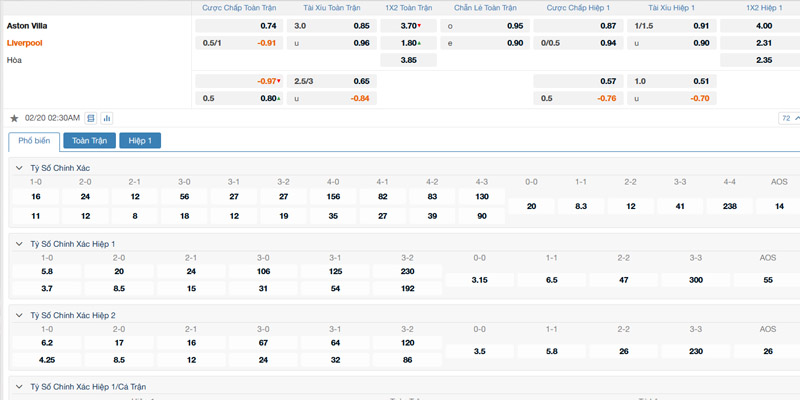Select first-half correct score 3-0 odds 106
The image size is (800, 400).
263,271
